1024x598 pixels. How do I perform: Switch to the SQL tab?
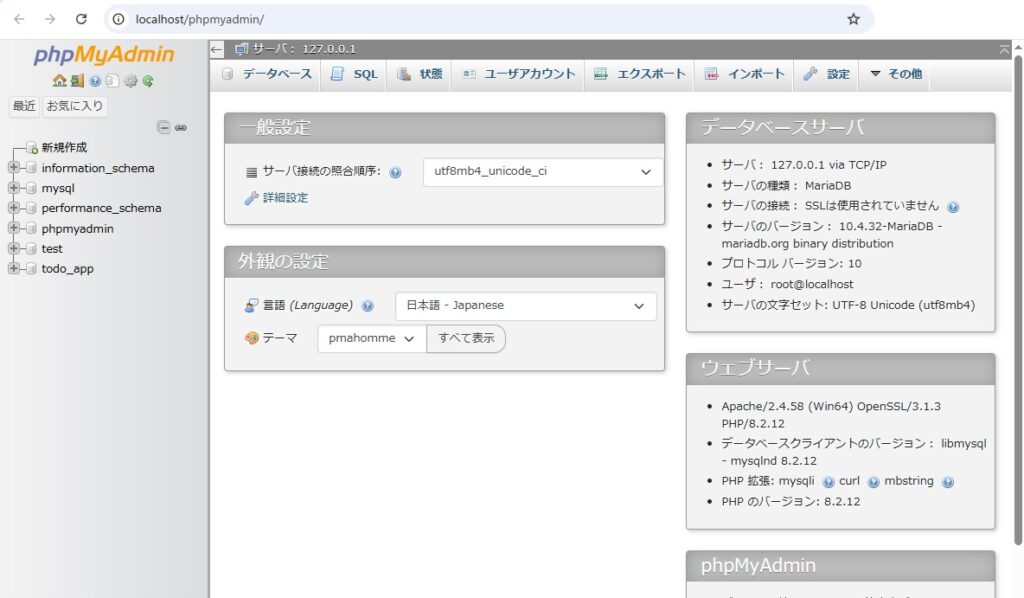354,74
